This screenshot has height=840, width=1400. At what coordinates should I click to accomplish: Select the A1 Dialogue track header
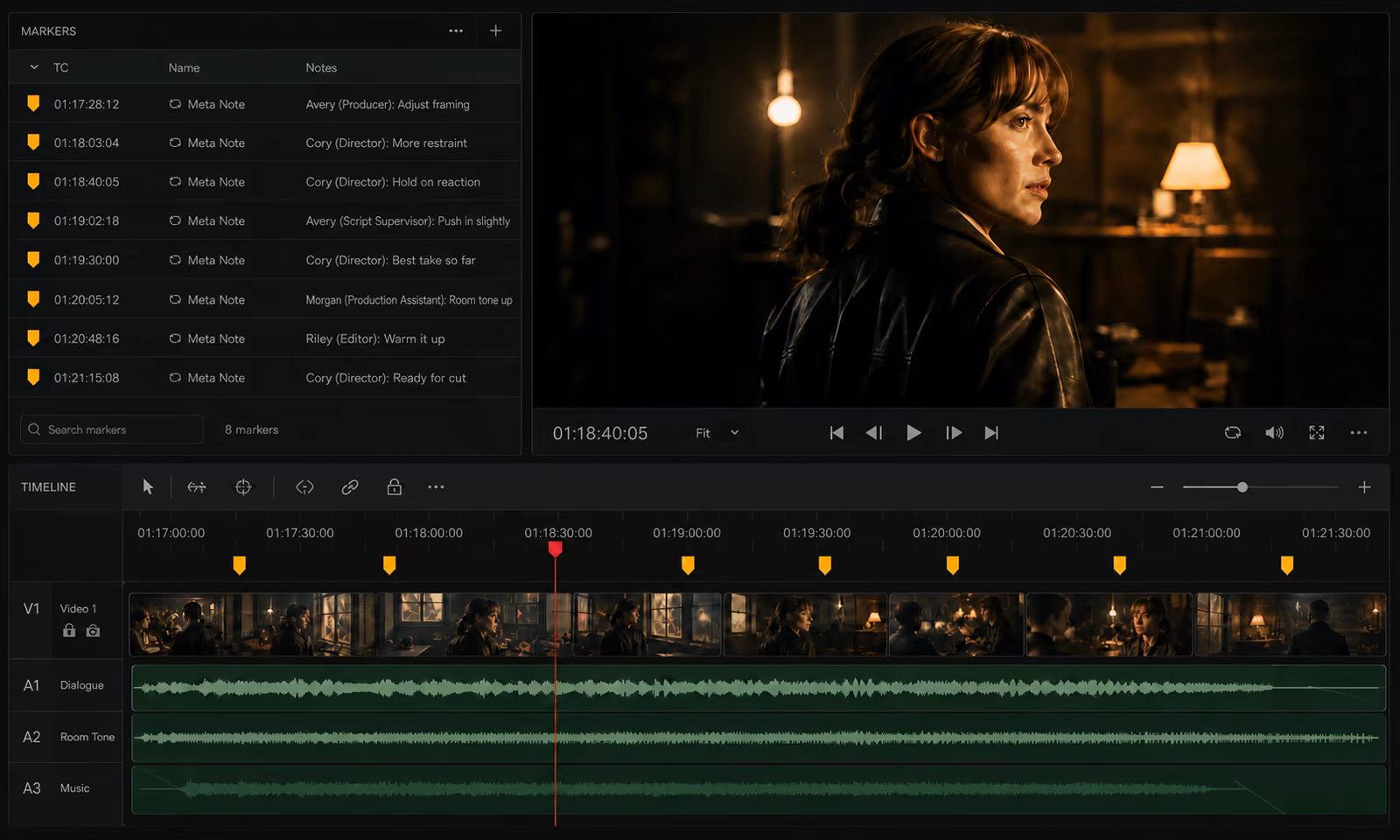tap(66, 685)
